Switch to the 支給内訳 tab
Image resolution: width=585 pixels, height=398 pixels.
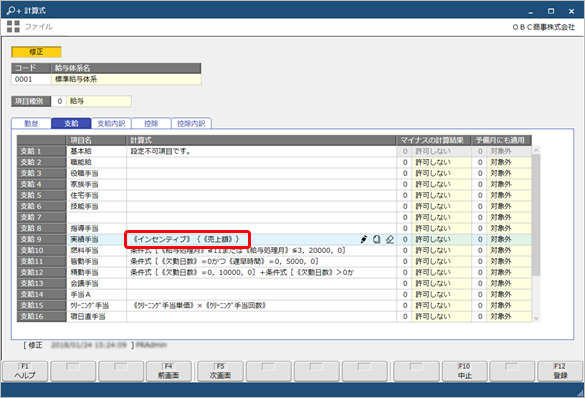coord(111,123)
